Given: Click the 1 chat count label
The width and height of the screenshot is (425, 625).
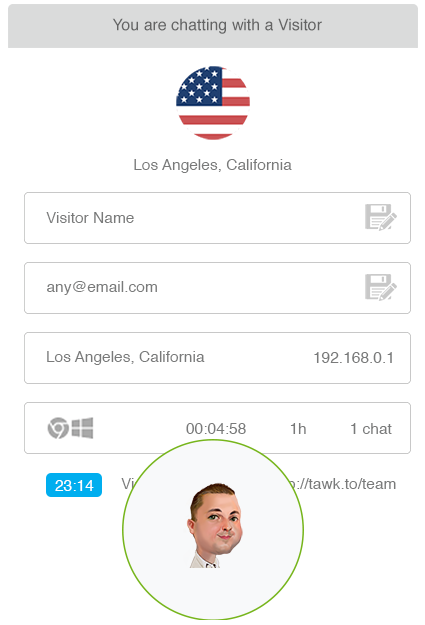Looking at the screenshot, I should (371, 429).
